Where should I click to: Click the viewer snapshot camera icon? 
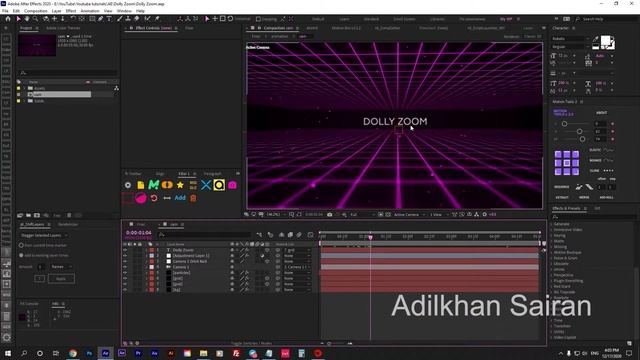tap(329, 214)
